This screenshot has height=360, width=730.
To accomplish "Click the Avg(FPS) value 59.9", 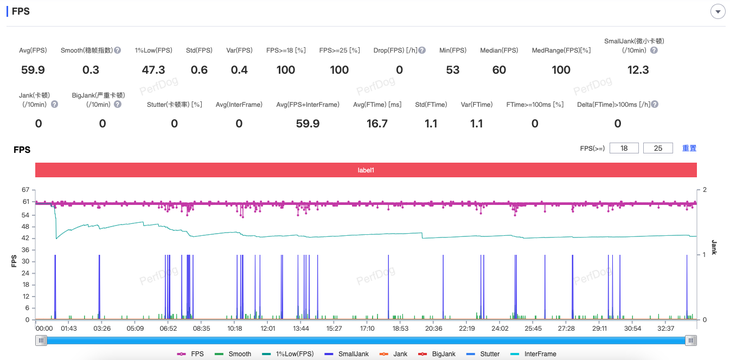I will click(x=33, y=70).
